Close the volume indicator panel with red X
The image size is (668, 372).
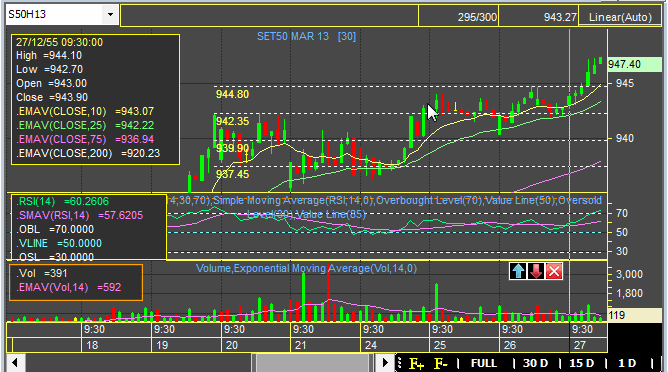coord(554,271)
